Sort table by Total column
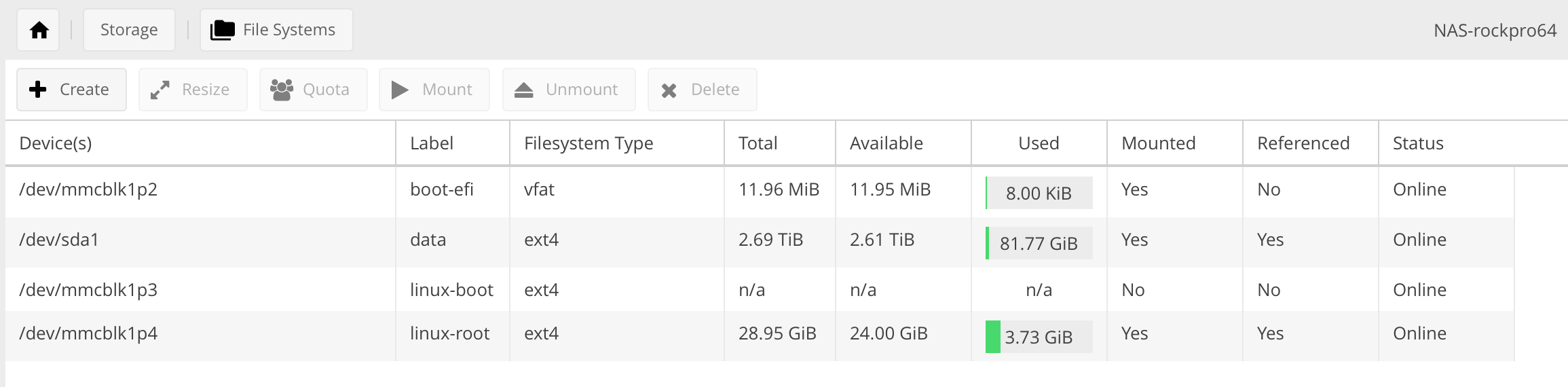Screen dimensions: 1568x387 point(758,143)
